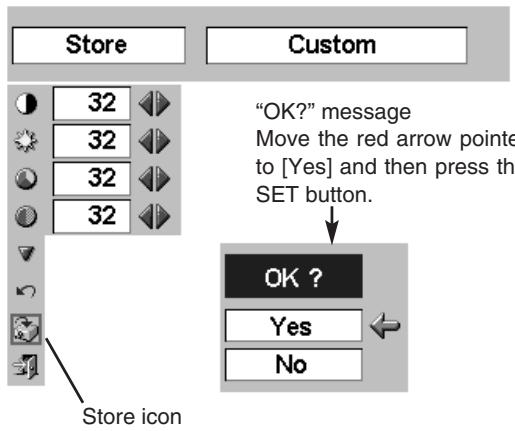The image size is (515, 431).
Task: Click the down triangle for more items
Action: (x=26, y=254)
